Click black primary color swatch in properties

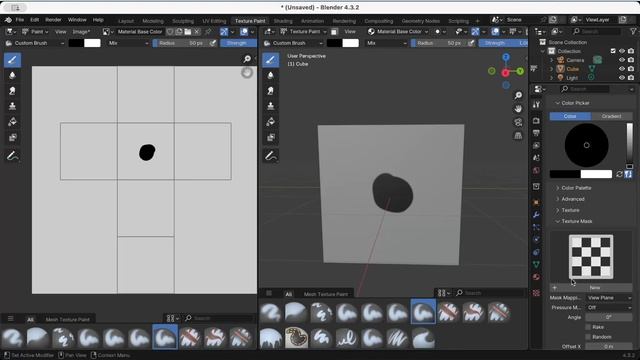(x=565, y=174)
